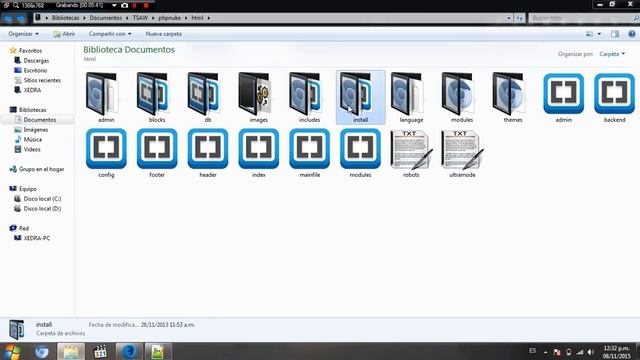Go to TSAW in the address path
The image size is (640, 360).
(x=140, y=18)
